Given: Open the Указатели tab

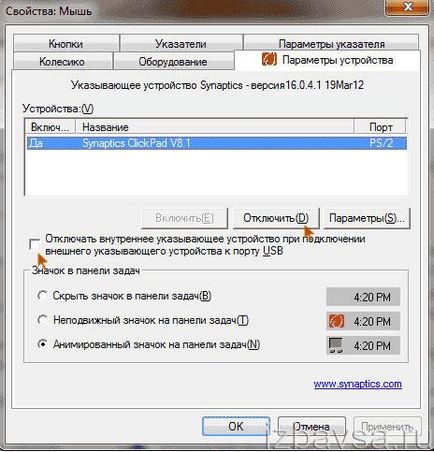Looking at the screenshot, I should 181,44.
